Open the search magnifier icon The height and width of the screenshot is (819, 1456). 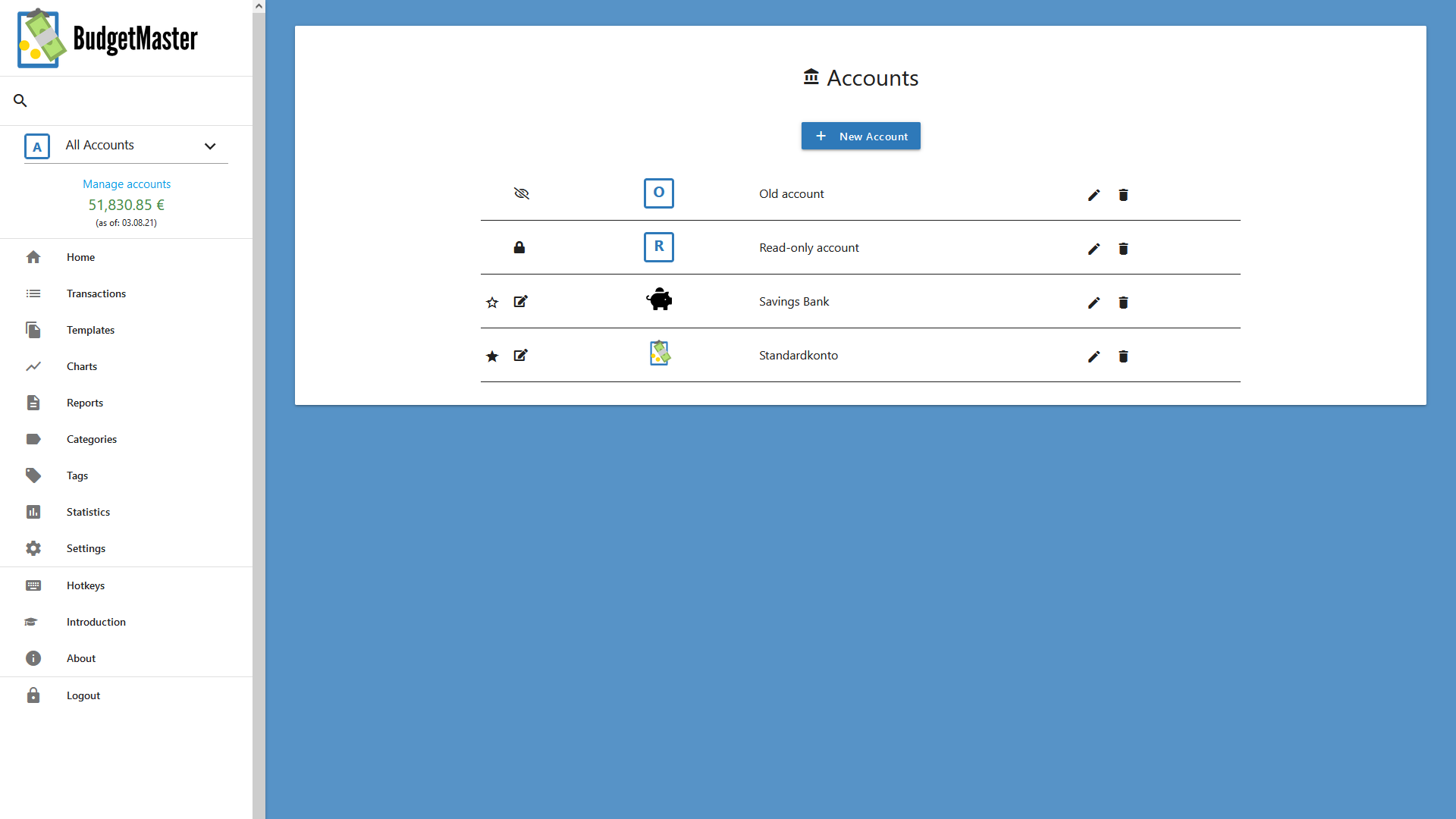point(20,100)
